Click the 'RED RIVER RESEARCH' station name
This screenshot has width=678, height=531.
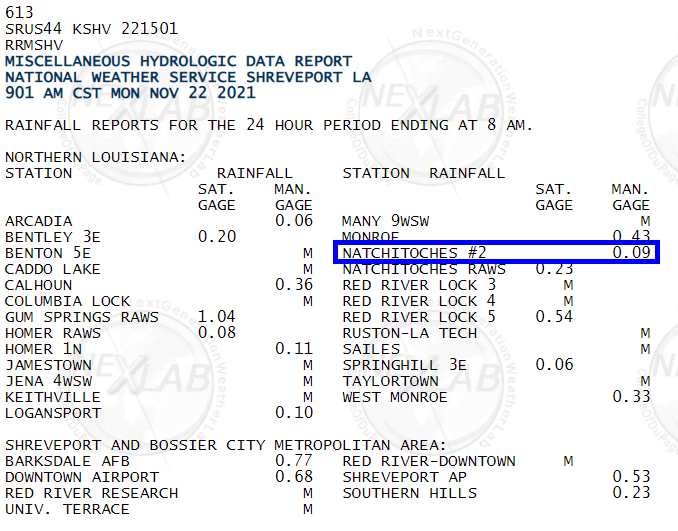pos(91,493)
